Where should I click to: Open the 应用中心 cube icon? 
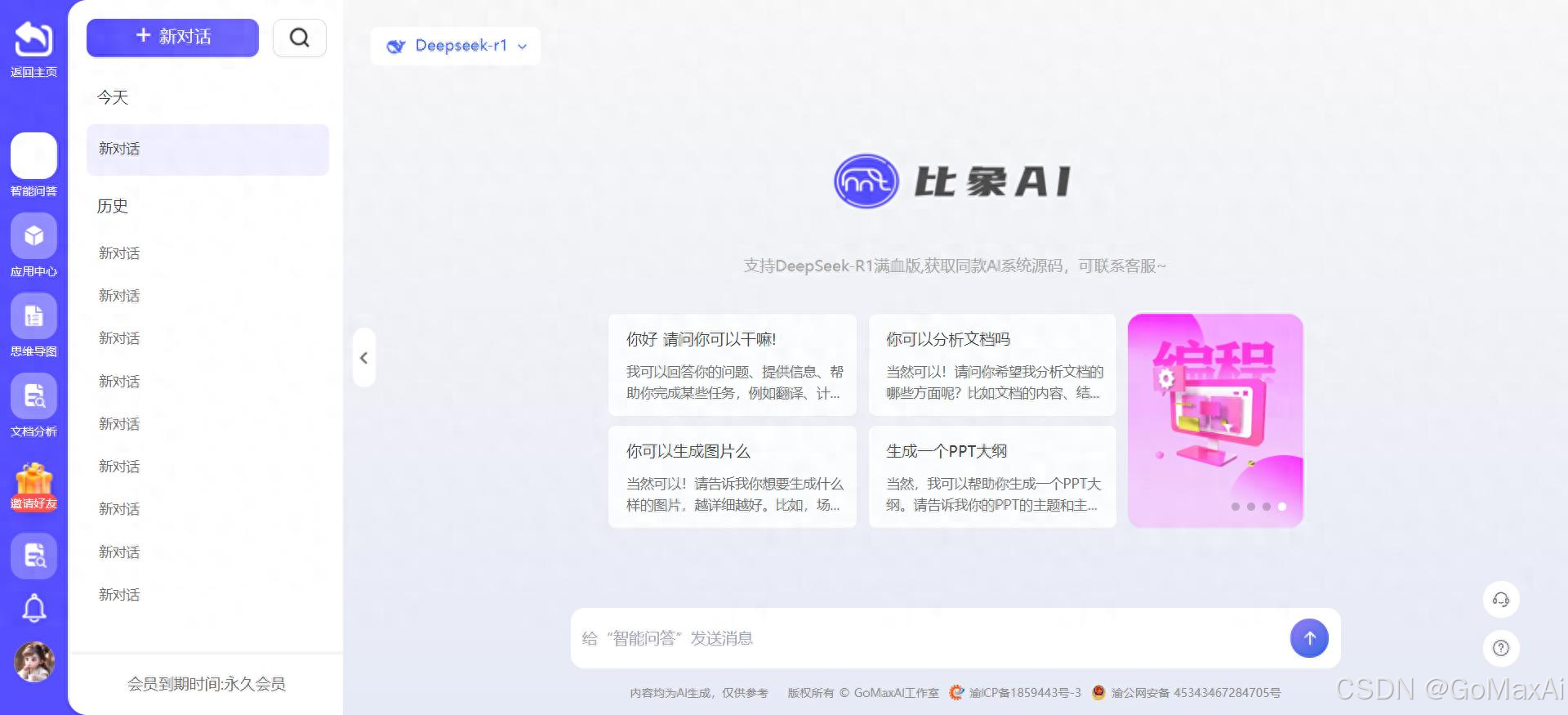[x=33, y=236]
